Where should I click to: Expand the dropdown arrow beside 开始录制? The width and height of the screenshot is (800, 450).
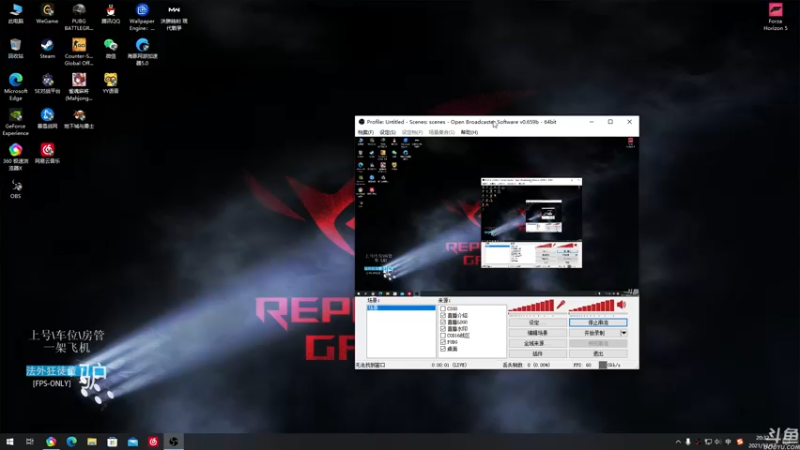[623, 333]
